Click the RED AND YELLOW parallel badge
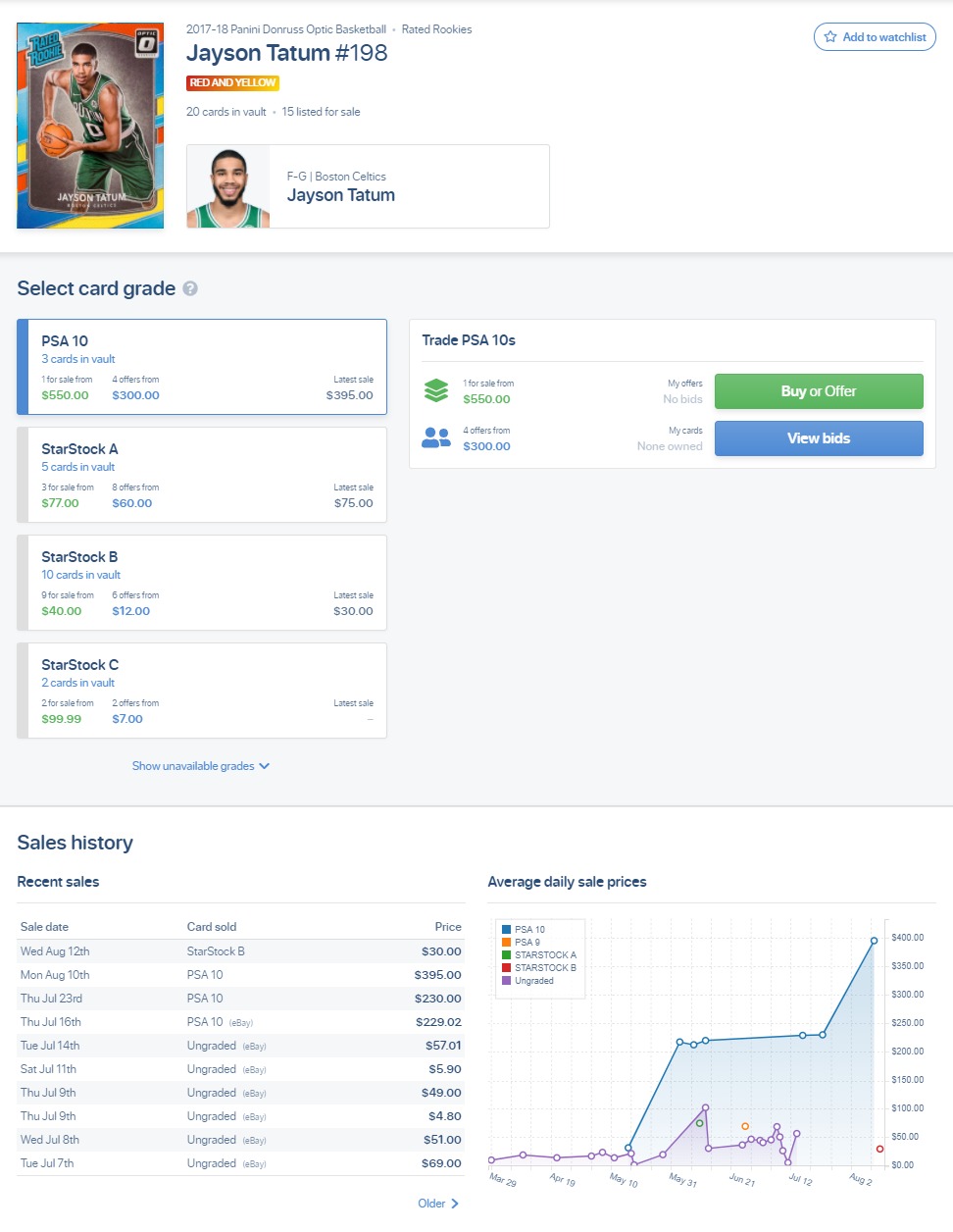 232,83
